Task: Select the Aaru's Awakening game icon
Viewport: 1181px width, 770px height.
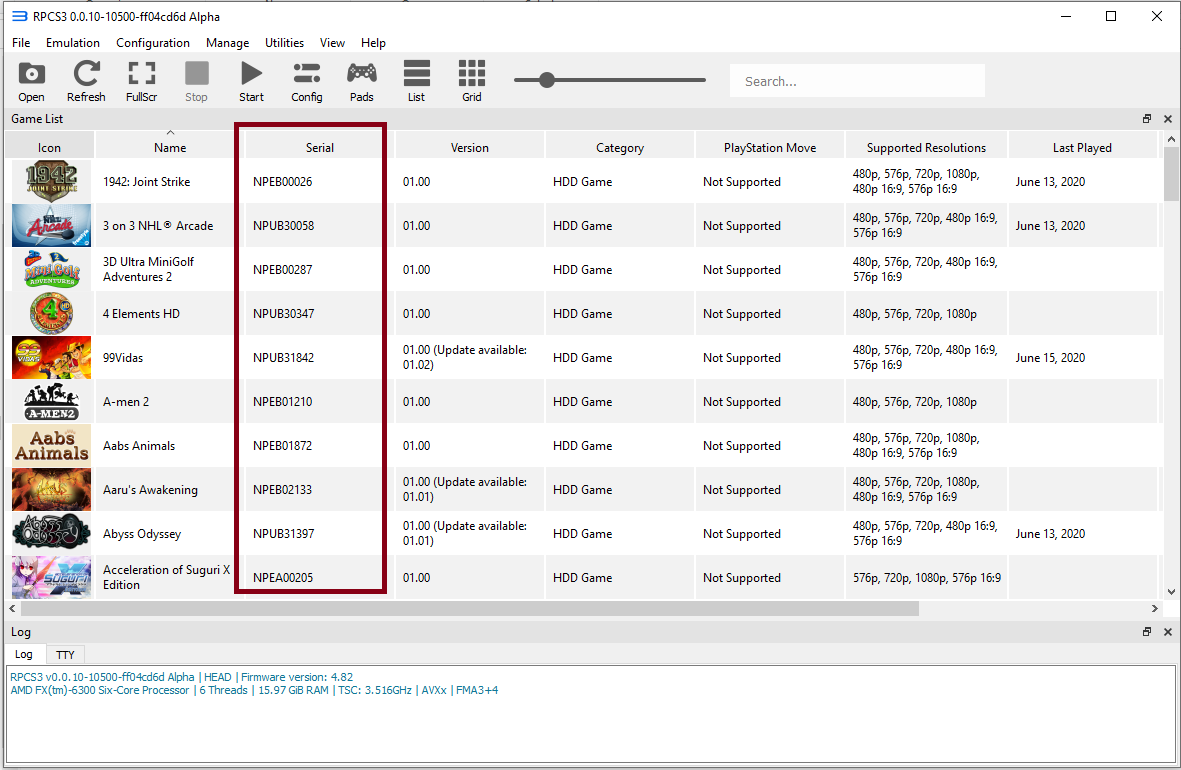Action: (x=51, y=490)
